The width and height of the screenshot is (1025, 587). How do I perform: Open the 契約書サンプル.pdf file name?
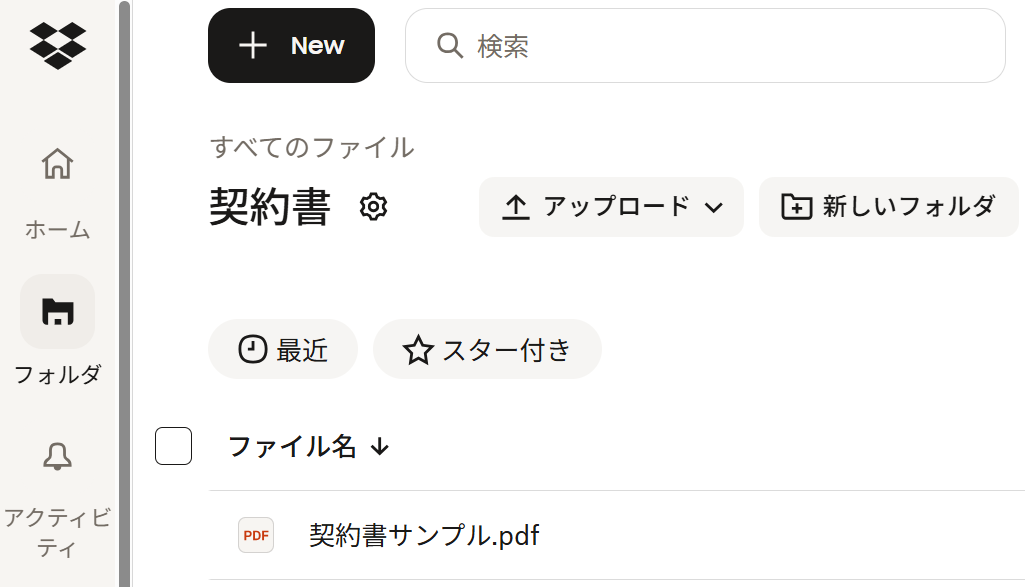pos(424,535)
